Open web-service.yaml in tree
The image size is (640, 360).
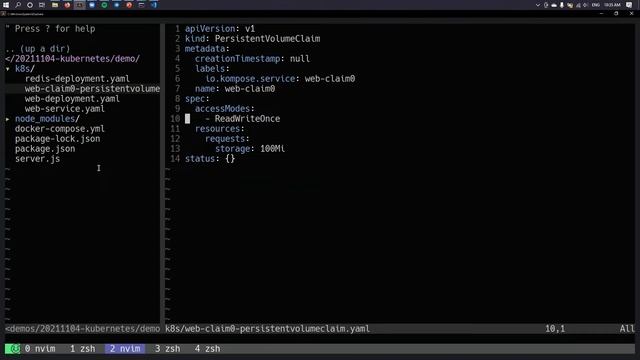click(x=64, y=109)
